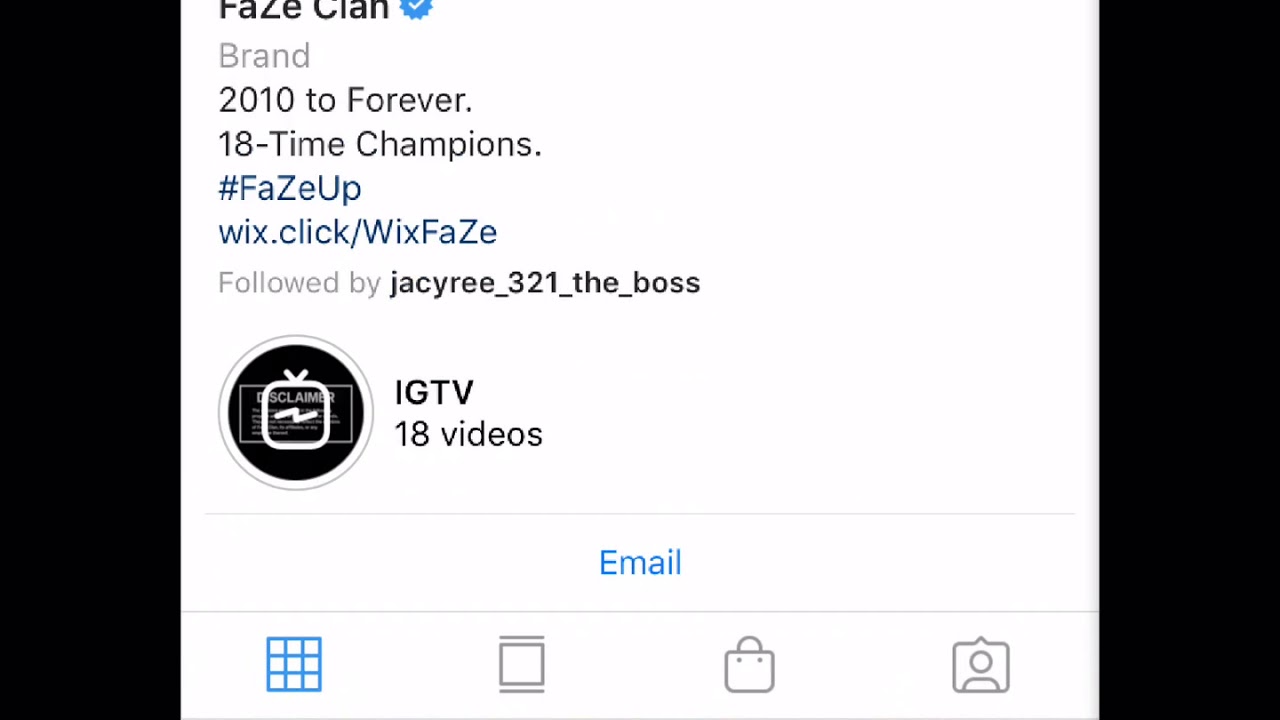Open the single-column feed view tab
Screen dimensions: 1280x720
pyautogui.click(x=522, y=664)
